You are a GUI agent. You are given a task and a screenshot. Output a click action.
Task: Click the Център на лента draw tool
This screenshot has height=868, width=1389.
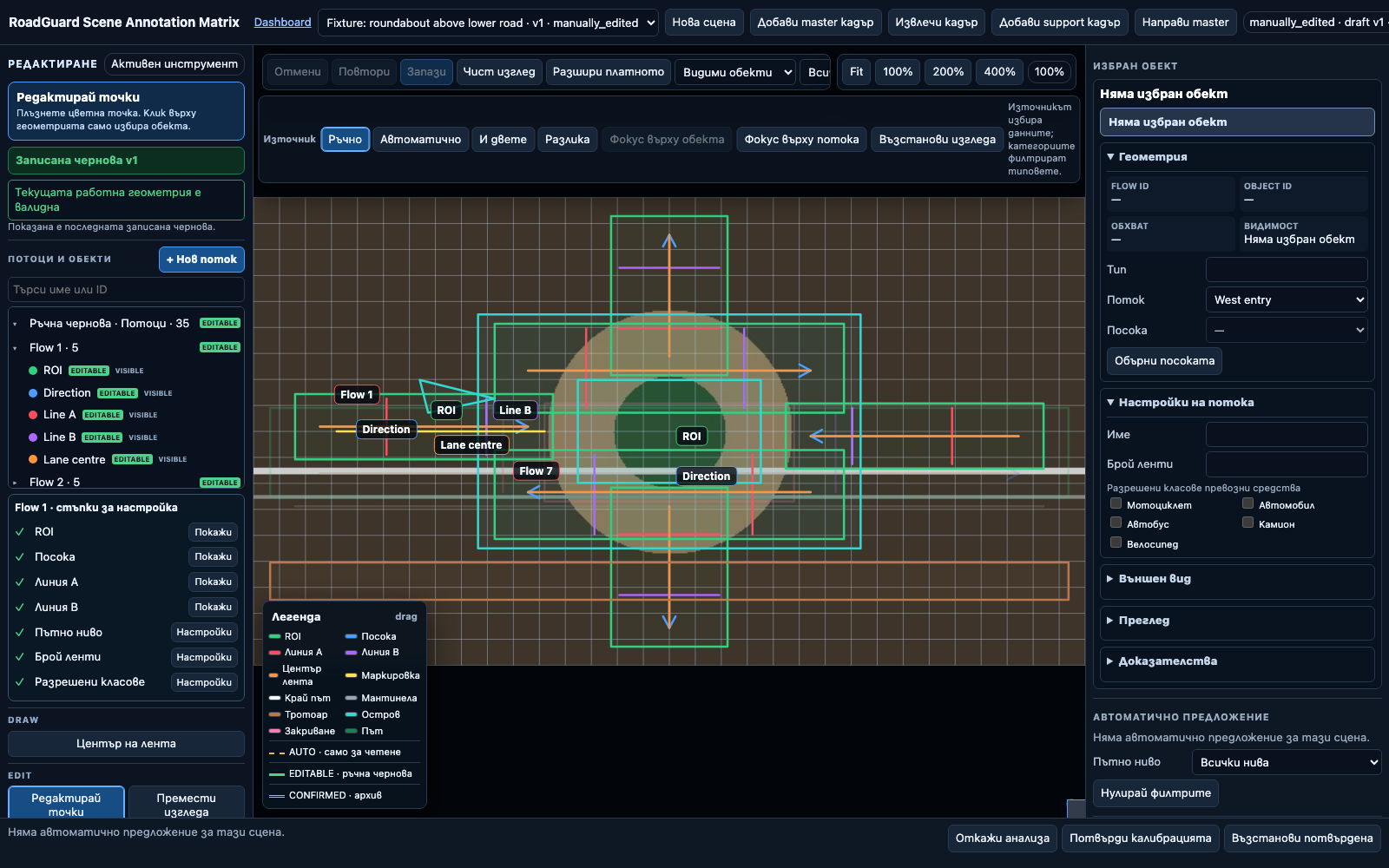[x=126, y=744]
